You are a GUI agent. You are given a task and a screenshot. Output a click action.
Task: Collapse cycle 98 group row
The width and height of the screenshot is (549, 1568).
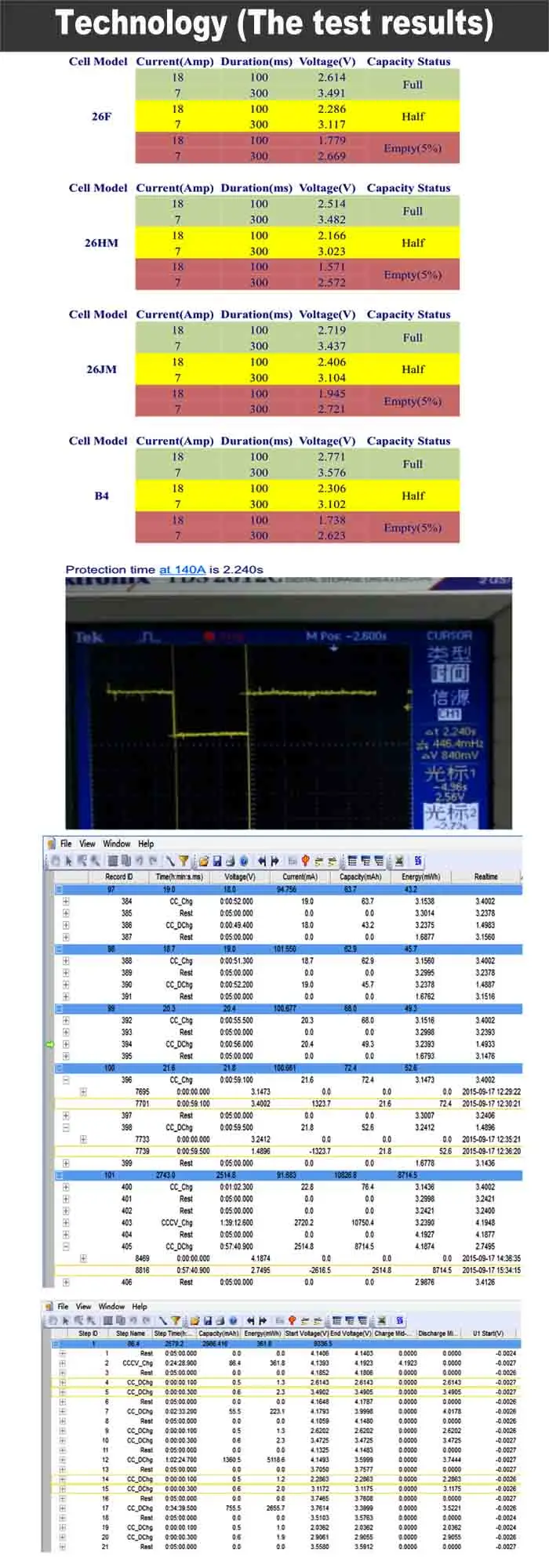(59, 949)
